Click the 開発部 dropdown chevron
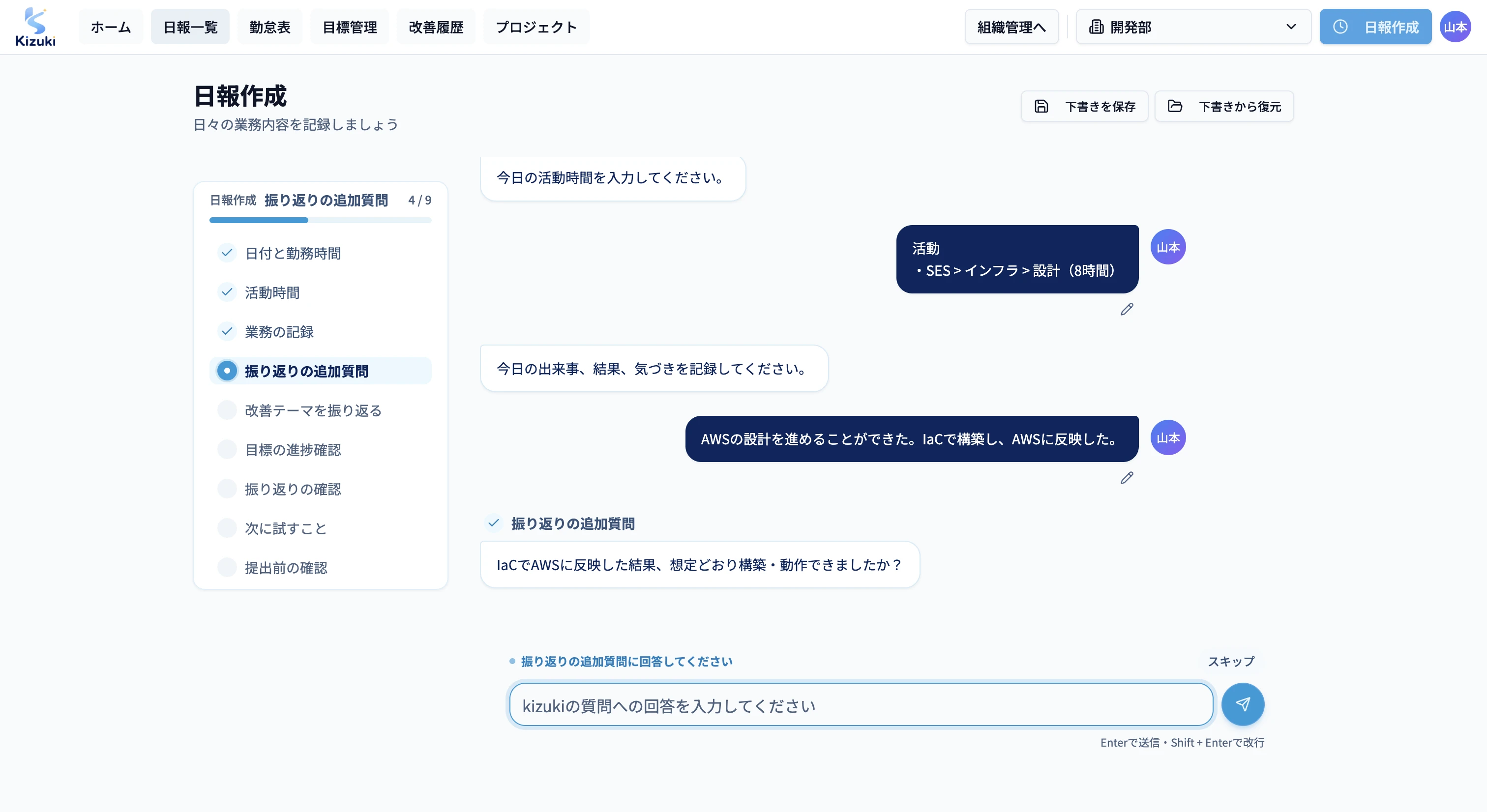Screen dimensions: 1487x812 (1291, 27)
